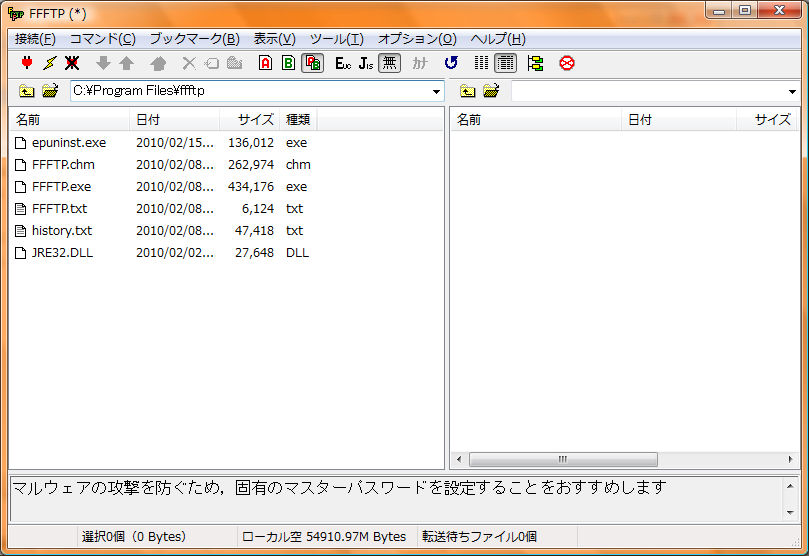Select file FFFTP.txt

click(59, 209)
